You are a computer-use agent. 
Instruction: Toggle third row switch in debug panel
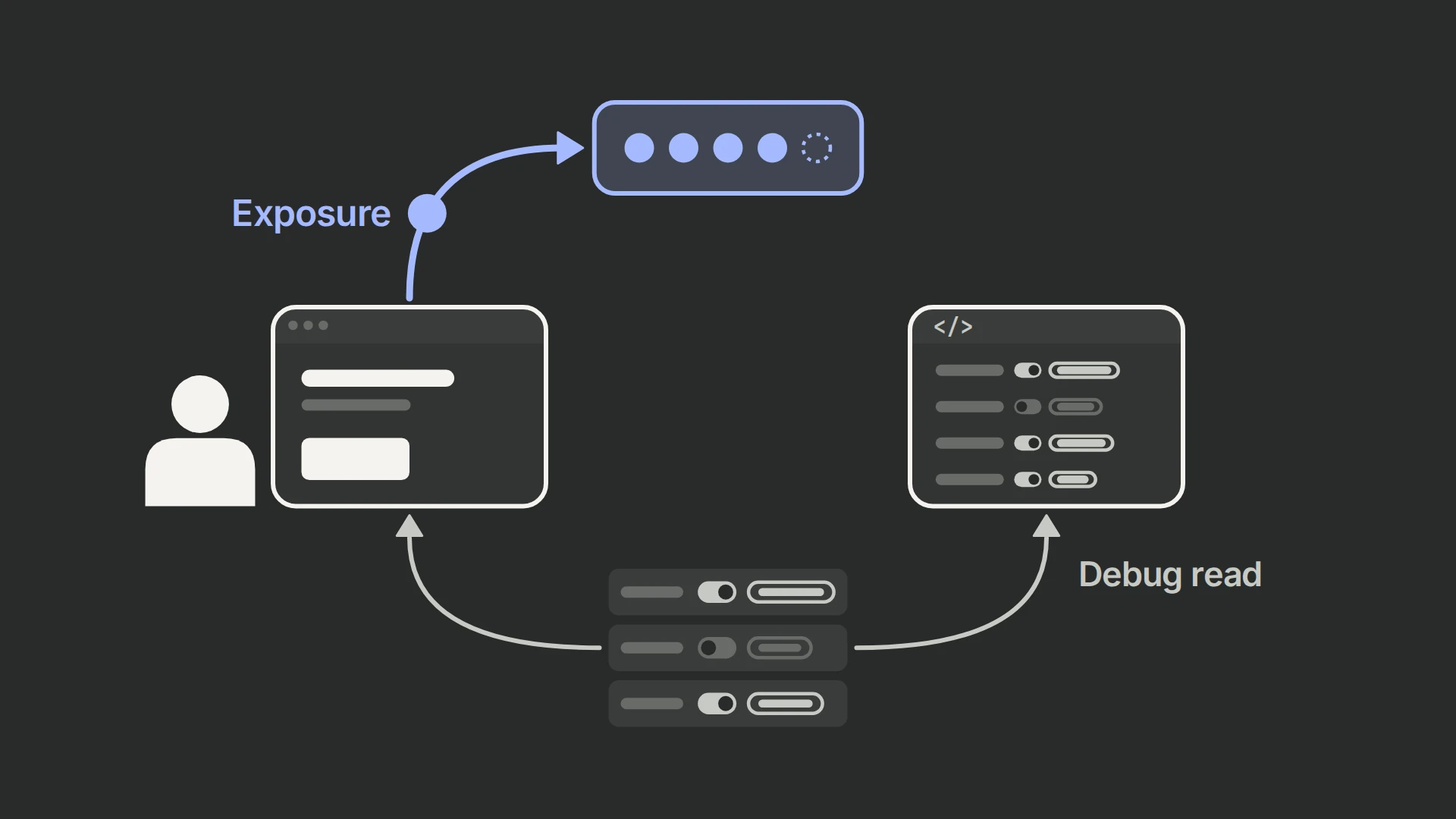pyautogui.click(x=1028, y=443)
